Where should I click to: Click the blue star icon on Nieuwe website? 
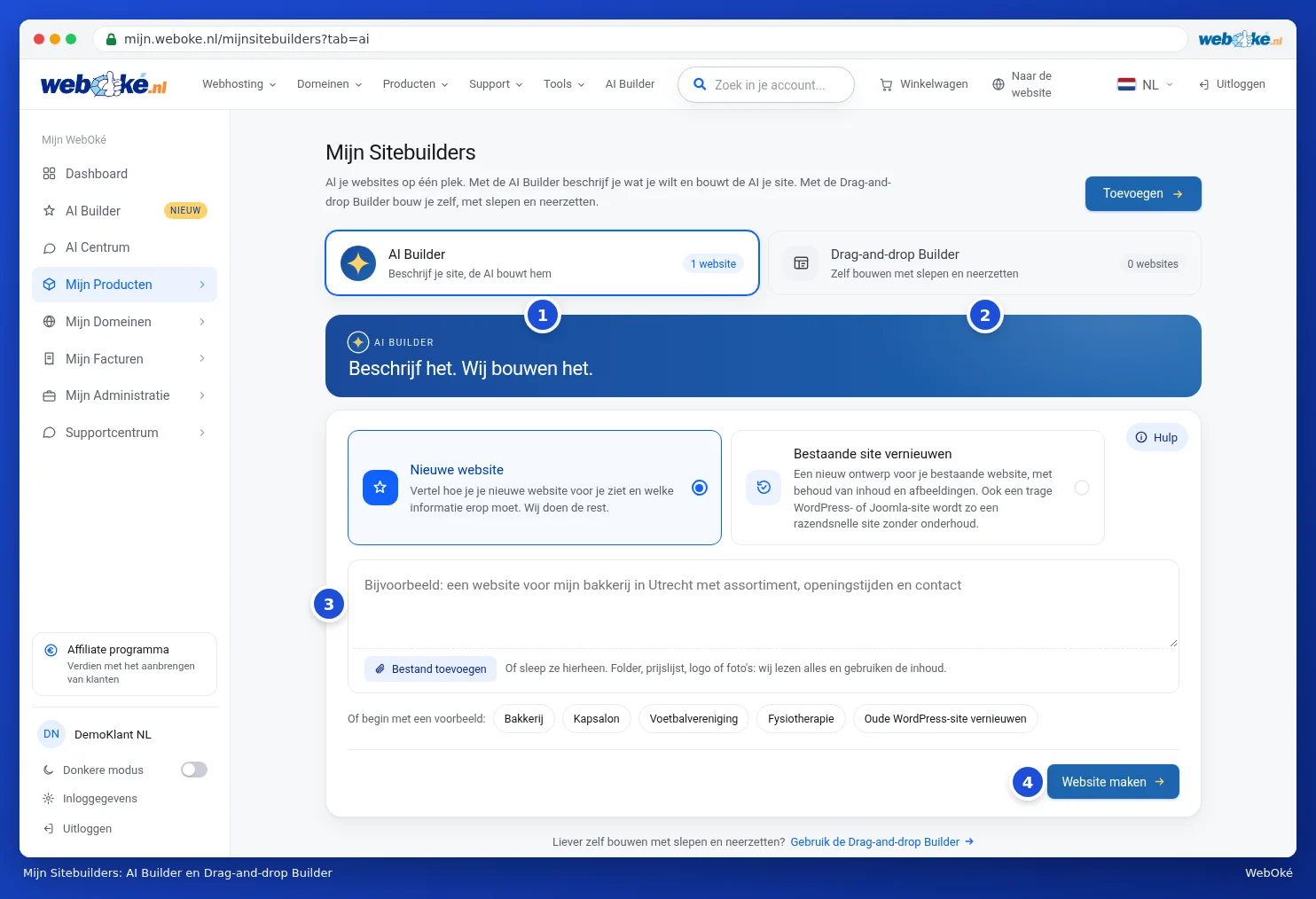[380, 488]
